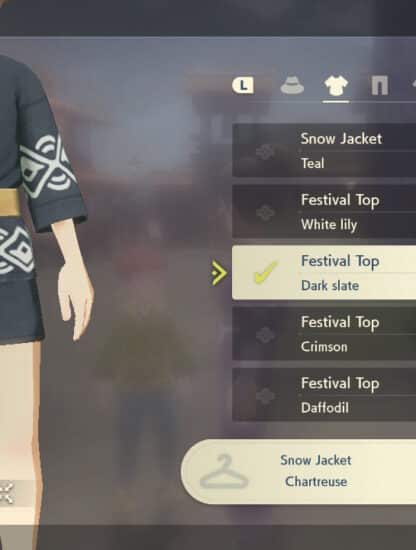Toggle the yellow checkmark on Dark slate
The image size is (416, 550).
click(x=266, y=272)
